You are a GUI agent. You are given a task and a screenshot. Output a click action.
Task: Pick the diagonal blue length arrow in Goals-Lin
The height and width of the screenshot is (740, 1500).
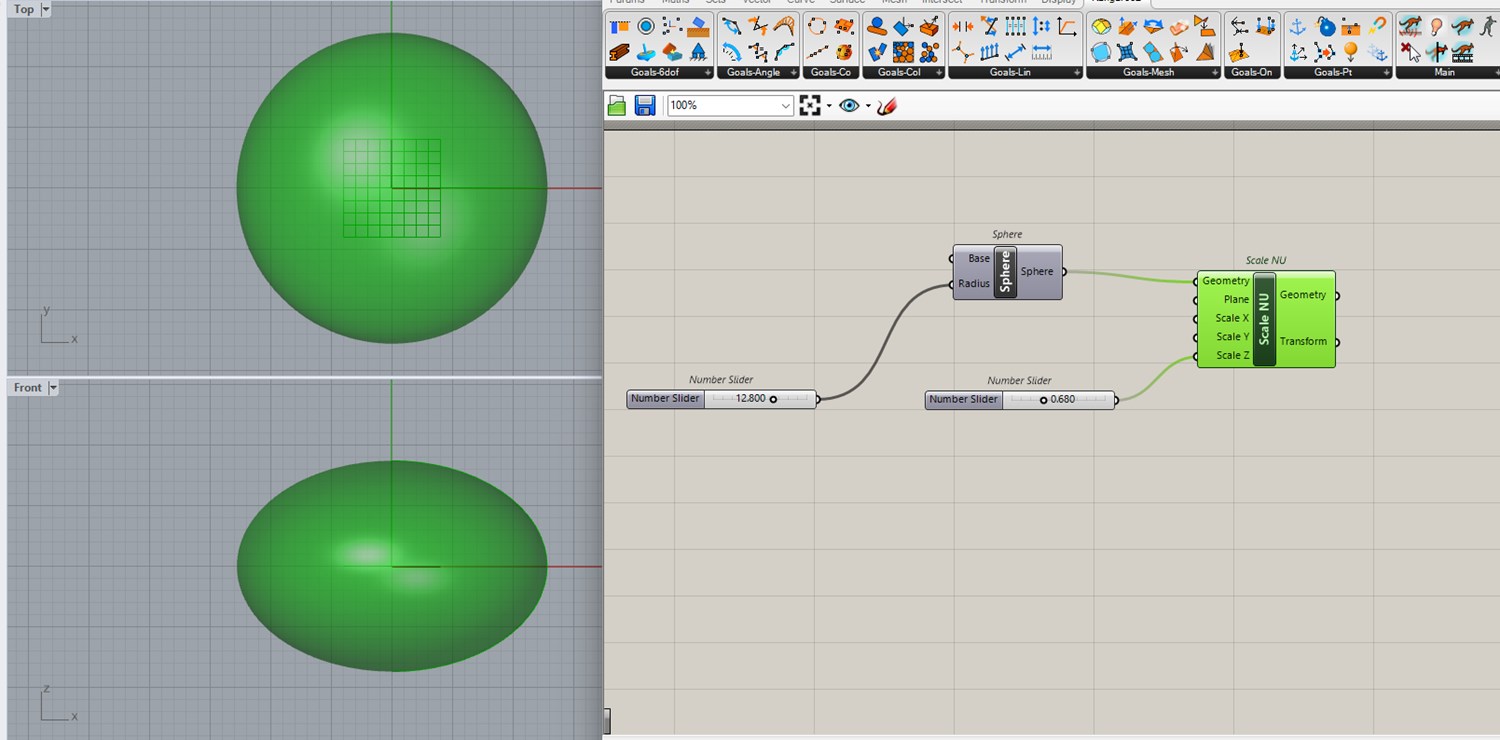click(x=1015, y=52)
